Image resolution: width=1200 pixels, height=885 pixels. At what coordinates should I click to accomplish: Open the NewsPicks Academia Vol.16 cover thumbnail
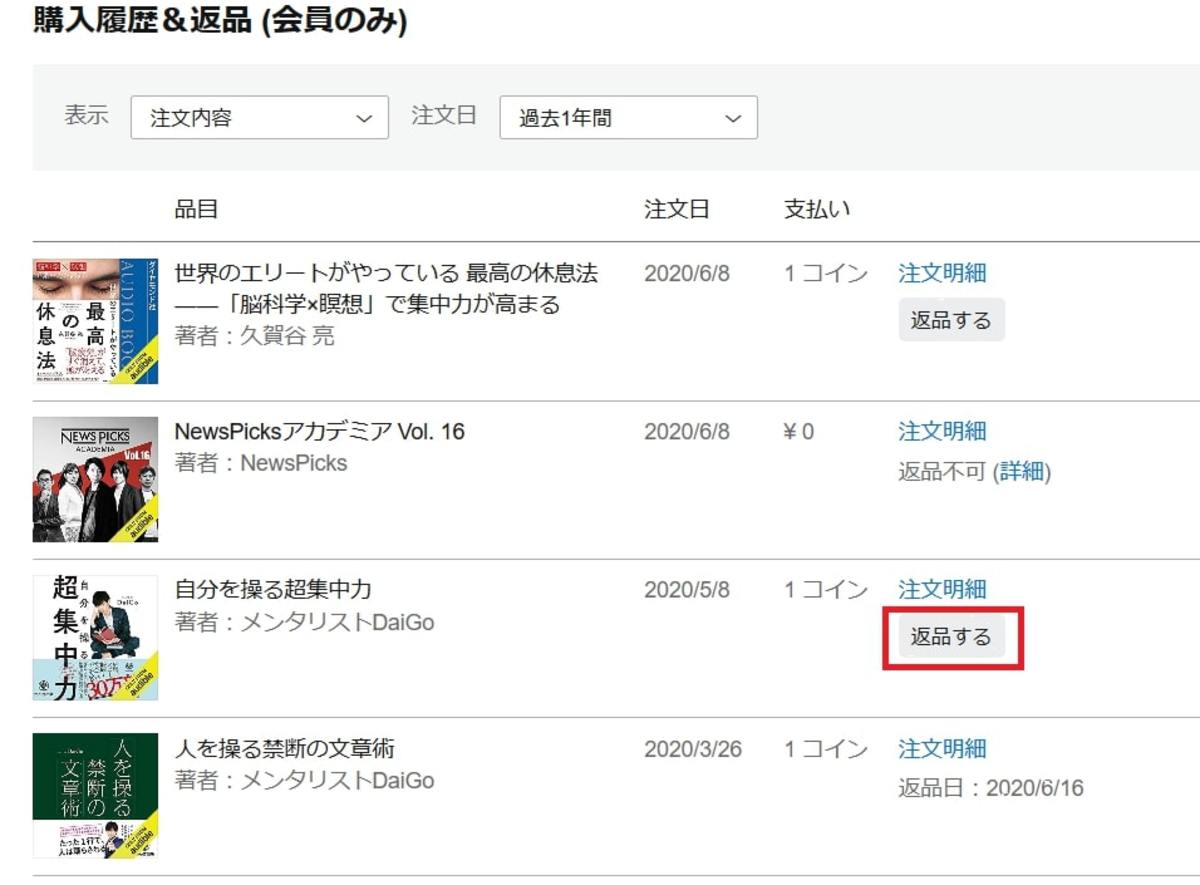coord(95,479)
